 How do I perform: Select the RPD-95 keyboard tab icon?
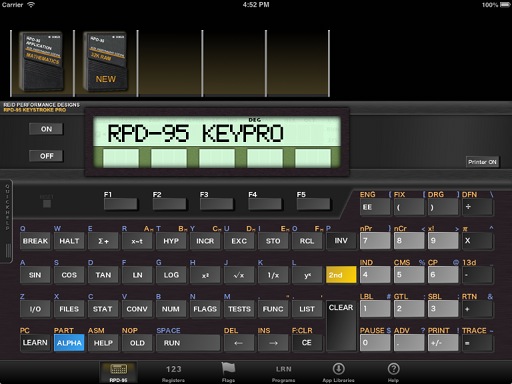coord(118,369)
